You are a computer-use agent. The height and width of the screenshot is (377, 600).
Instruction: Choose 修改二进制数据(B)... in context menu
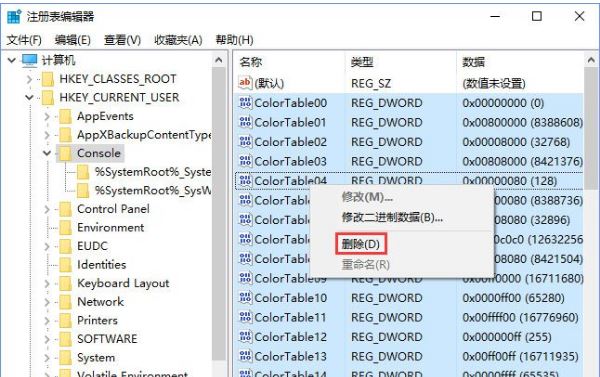pyautogui.click(x=401, y=218)
